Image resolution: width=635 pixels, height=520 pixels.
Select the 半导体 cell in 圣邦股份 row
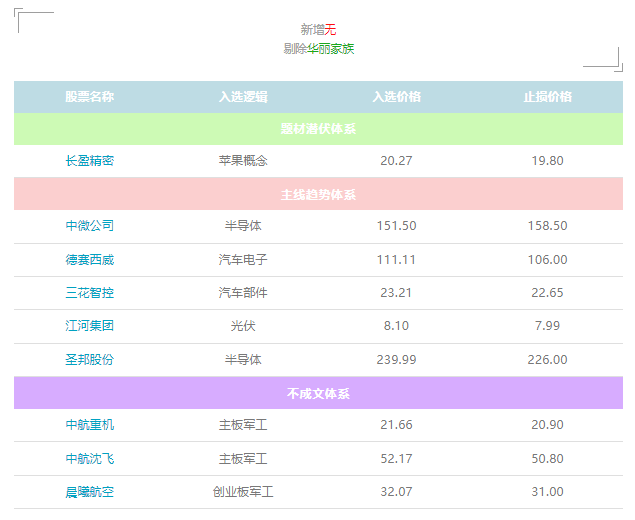pos(243,360)
